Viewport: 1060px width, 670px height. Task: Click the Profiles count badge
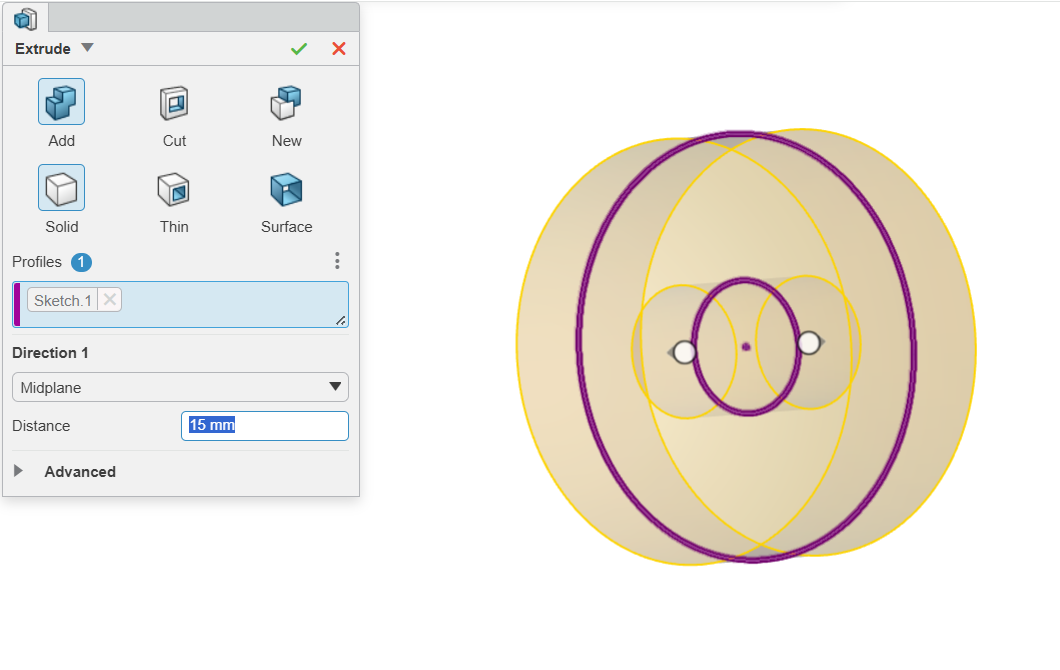(81, 262)
